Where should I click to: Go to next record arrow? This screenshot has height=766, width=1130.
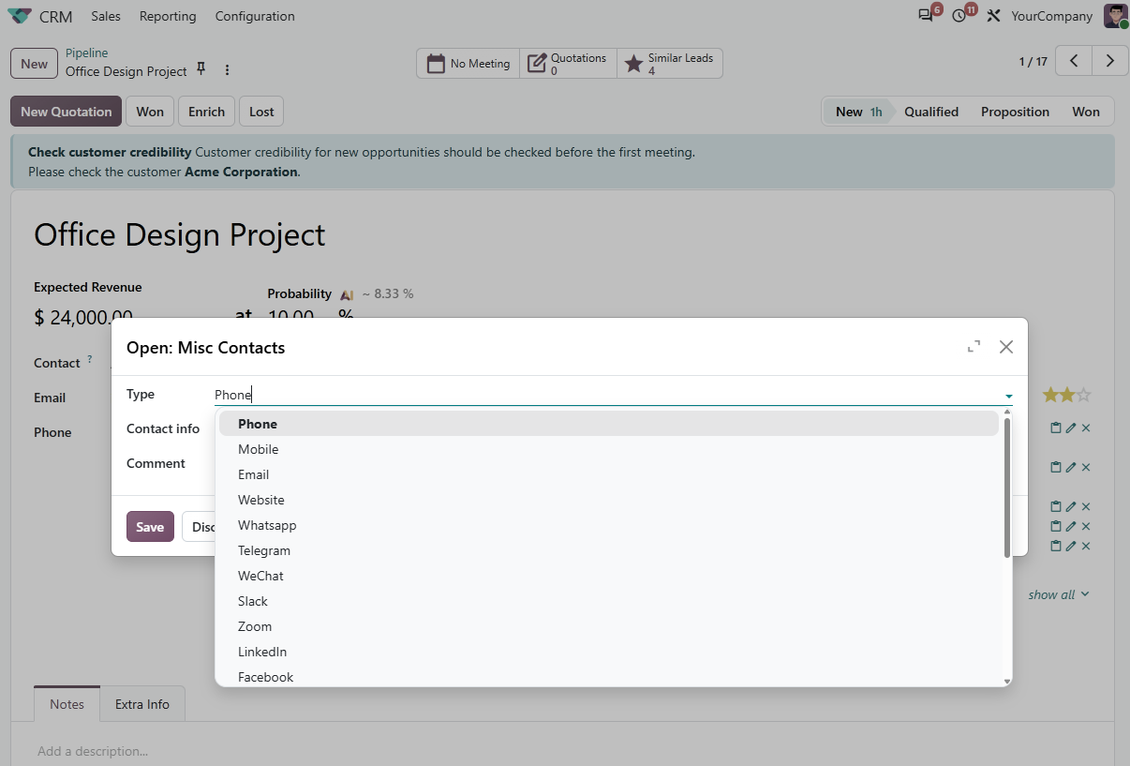[1110, 61]
